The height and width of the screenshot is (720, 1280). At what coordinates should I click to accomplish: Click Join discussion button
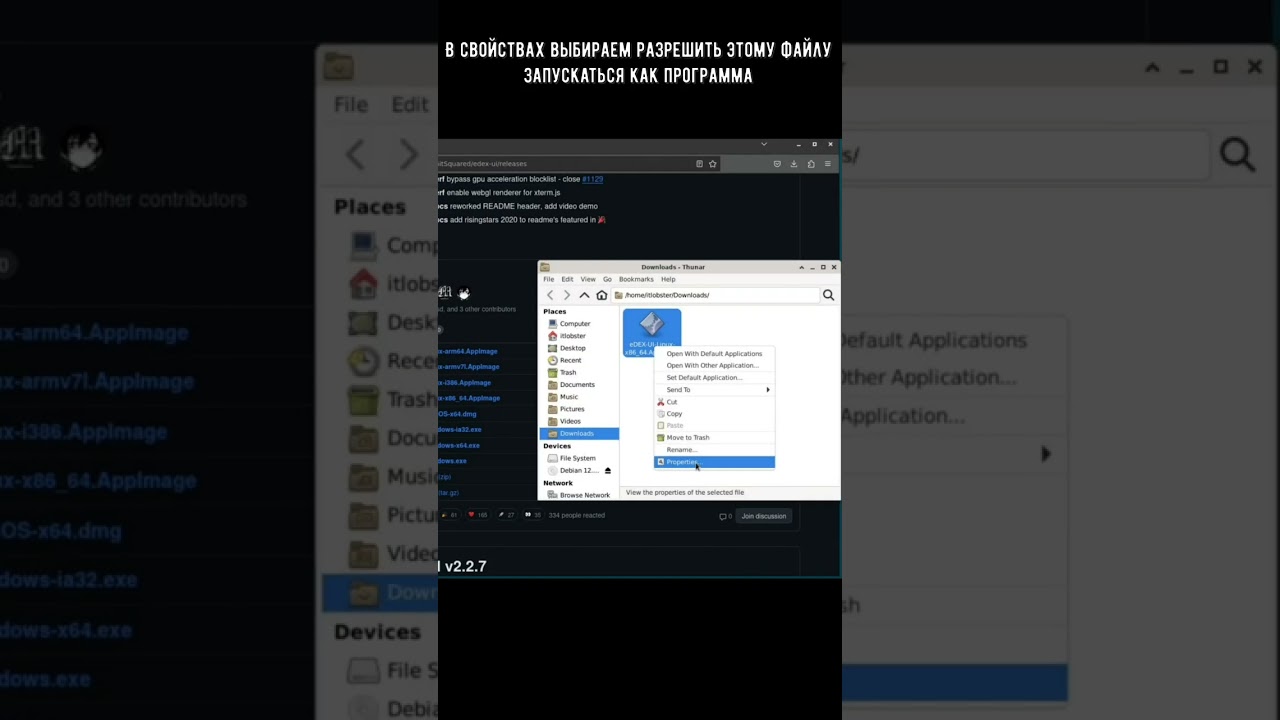coord(763,516)
